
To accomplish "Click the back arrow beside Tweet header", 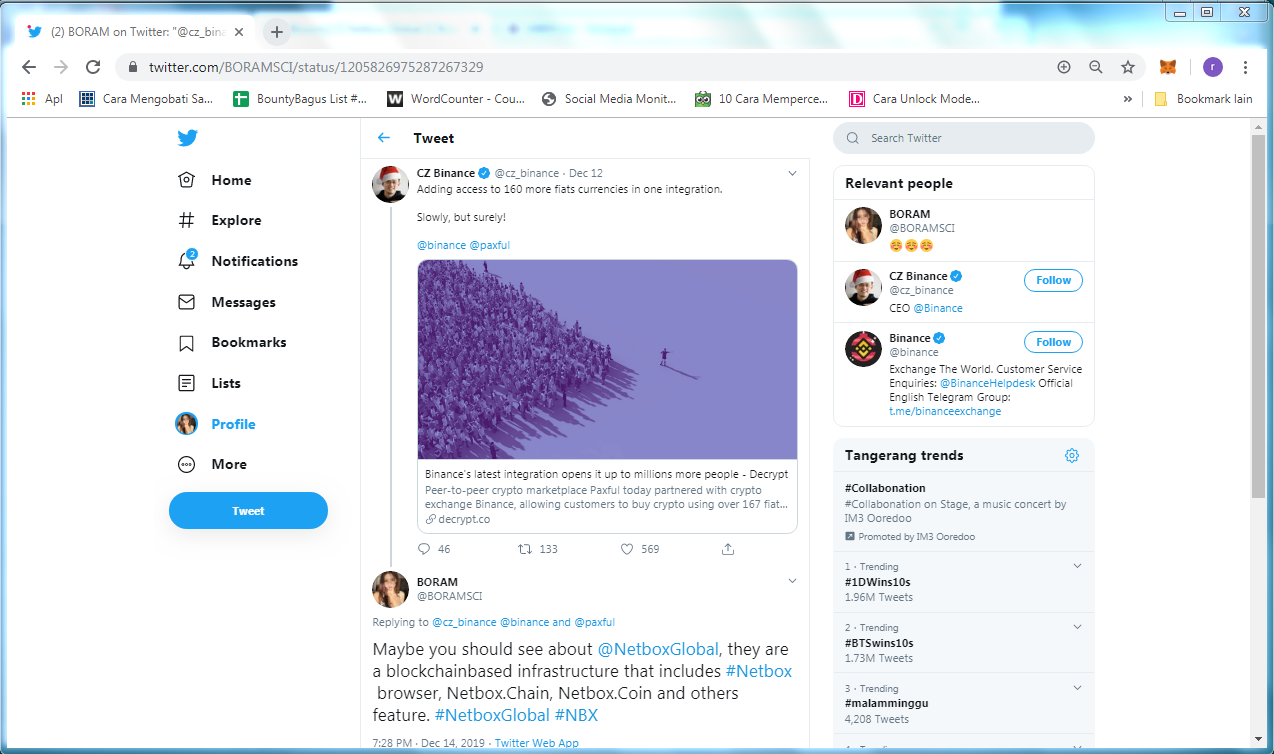I will (x=384, y=138).
